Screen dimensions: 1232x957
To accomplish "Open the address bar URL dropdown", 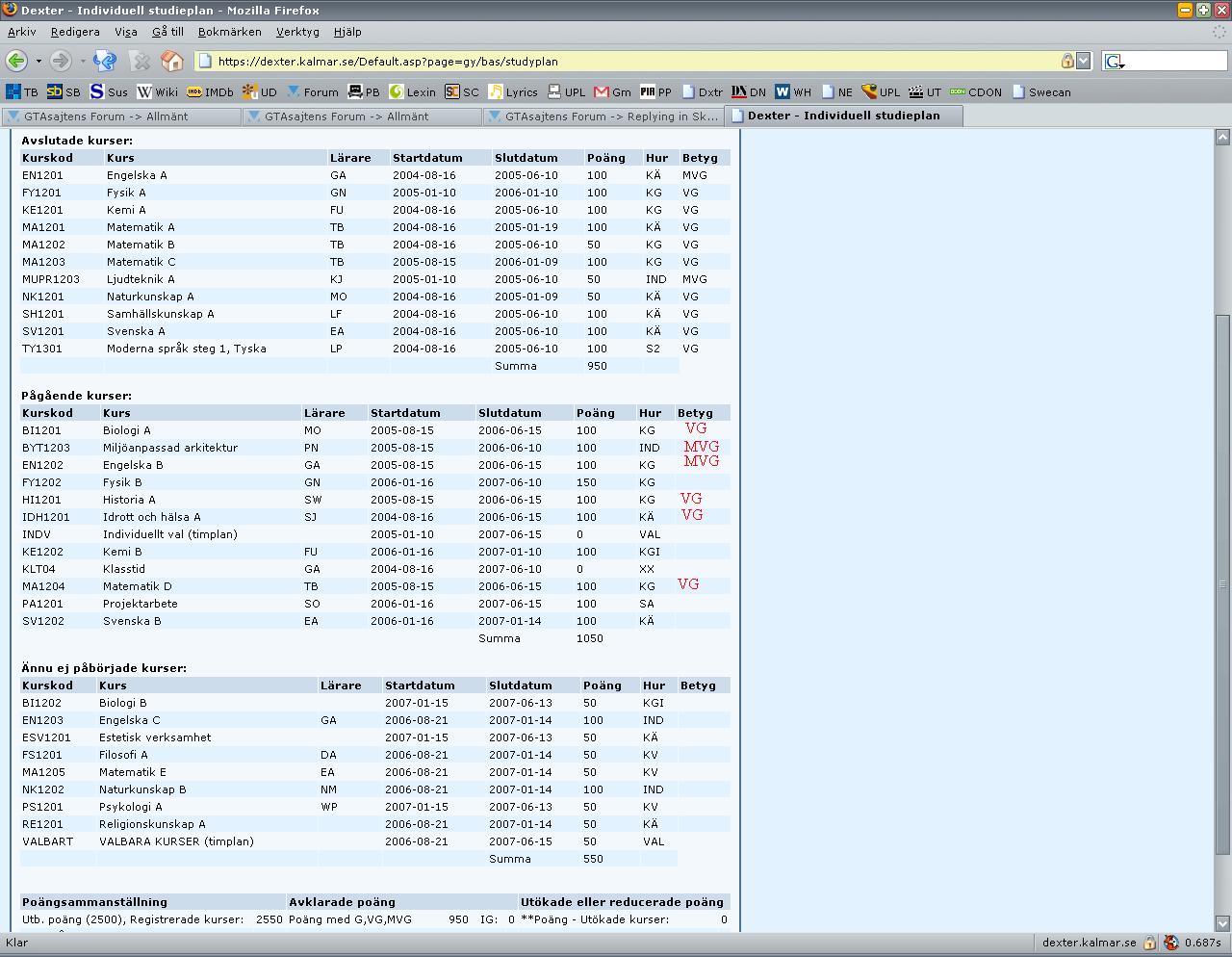I will tap(1084, 61).
